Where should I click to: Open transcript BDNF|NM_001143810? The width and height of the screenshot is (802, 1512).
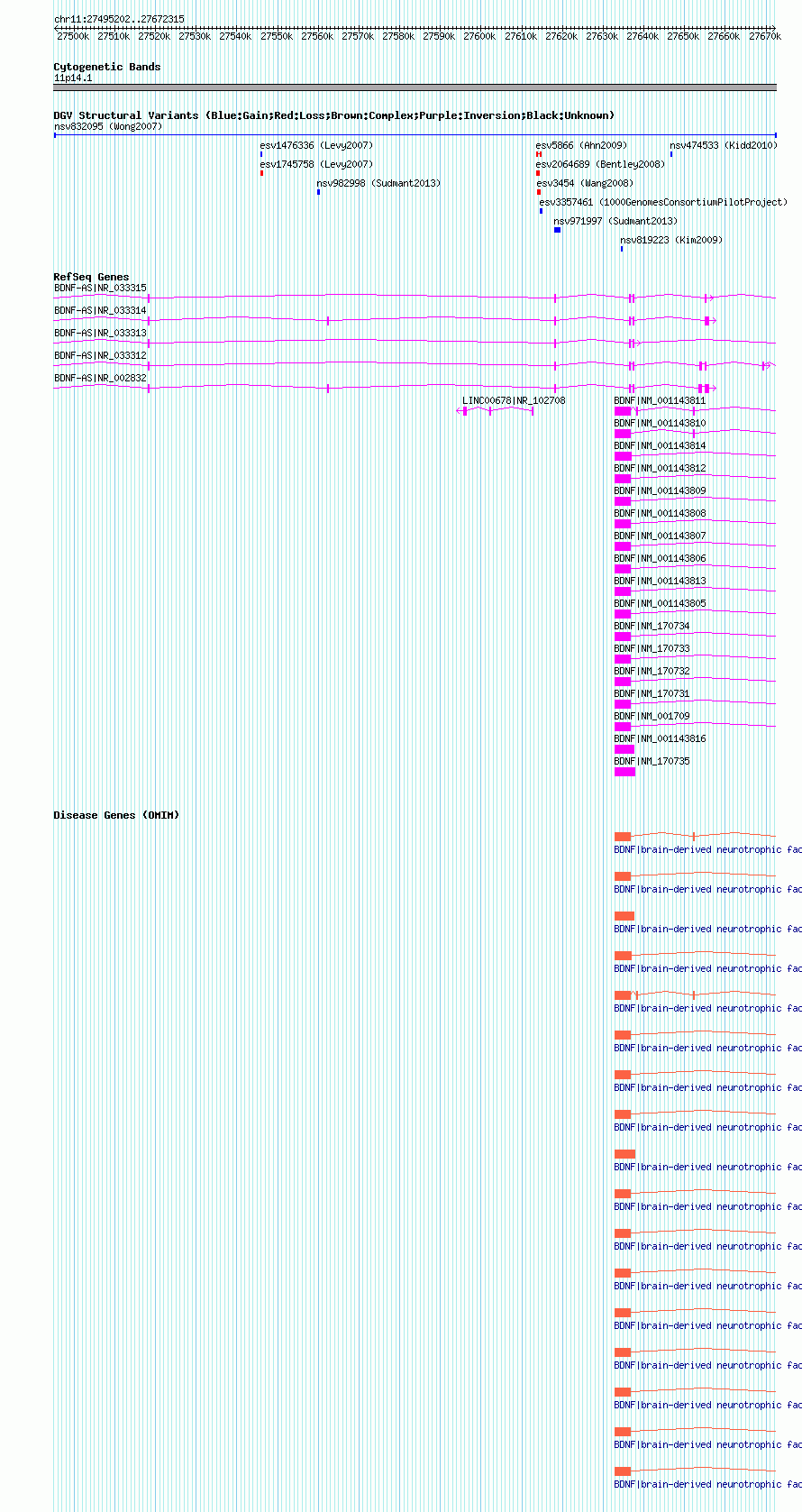[x=660, y=423]
